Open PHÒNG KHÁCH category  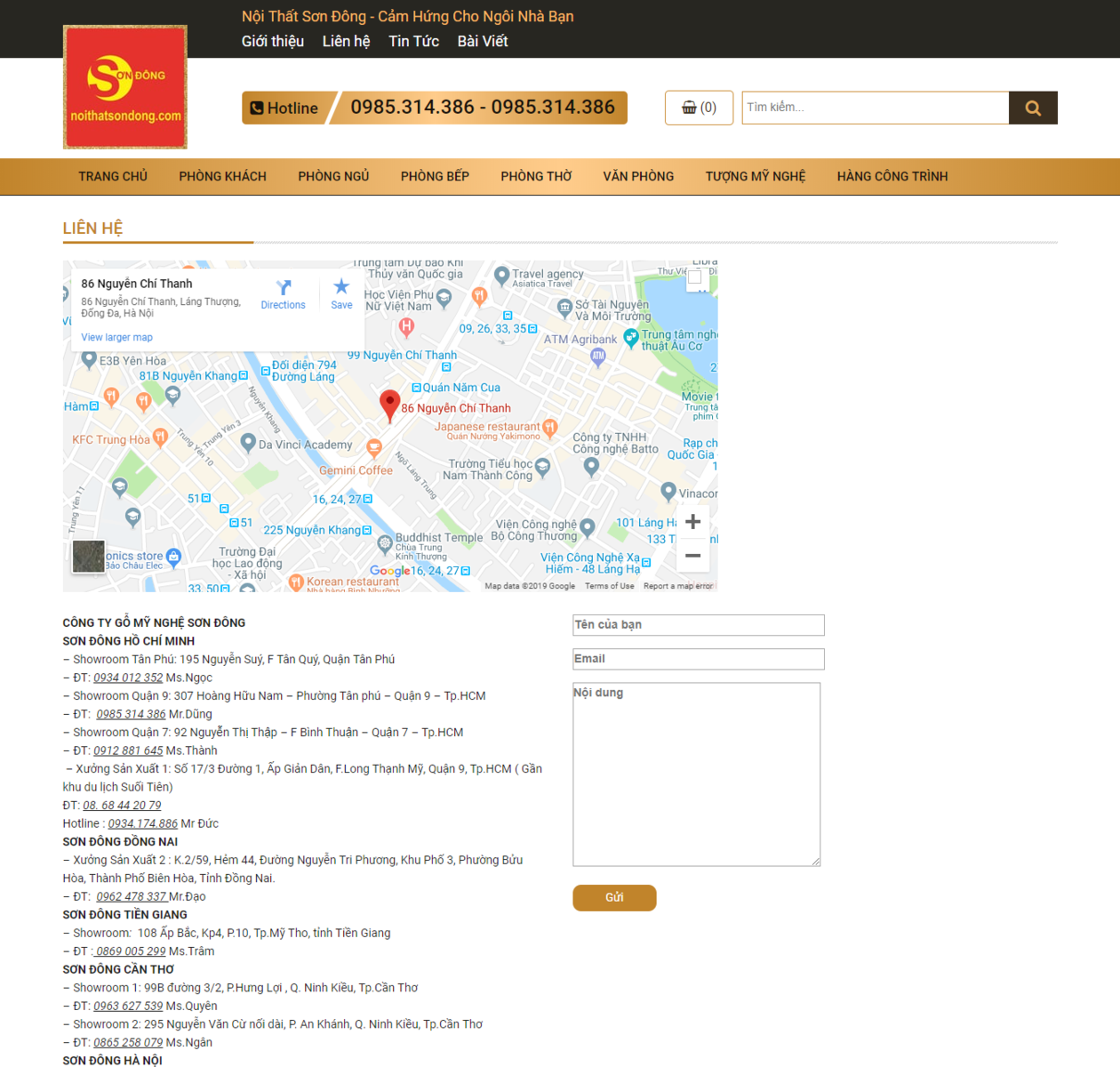pos(222,176)
